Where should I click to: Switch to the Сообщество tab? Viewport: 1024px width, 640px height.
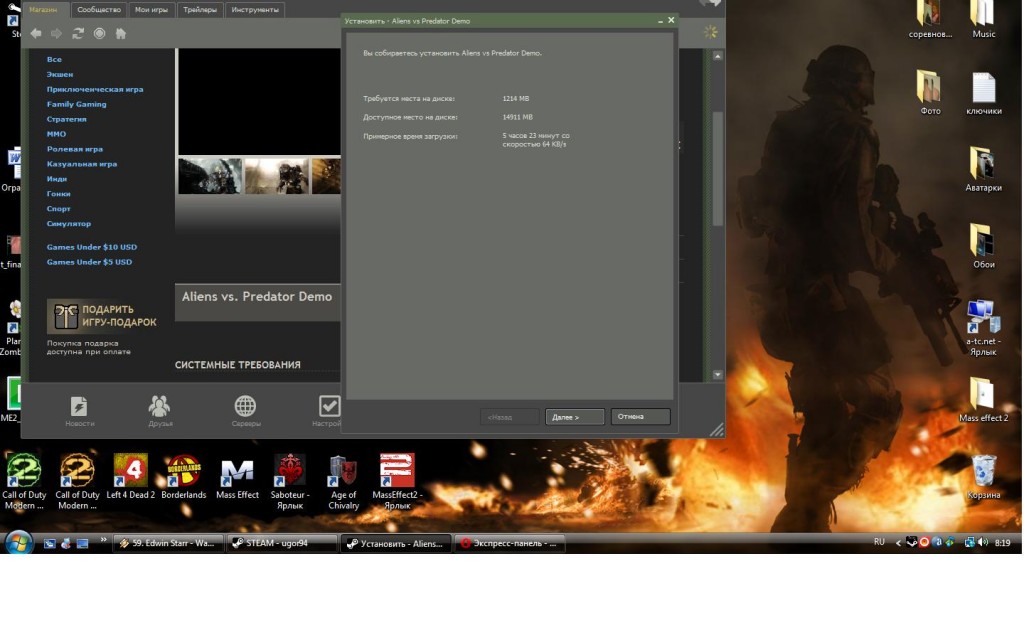99,10
